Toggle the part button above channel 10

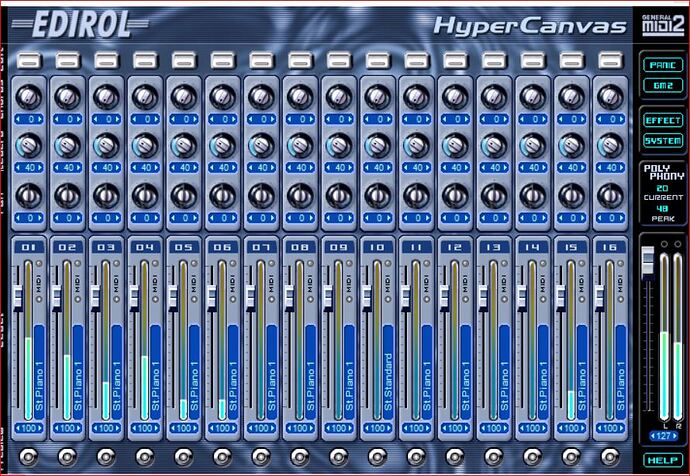point(378,60)
